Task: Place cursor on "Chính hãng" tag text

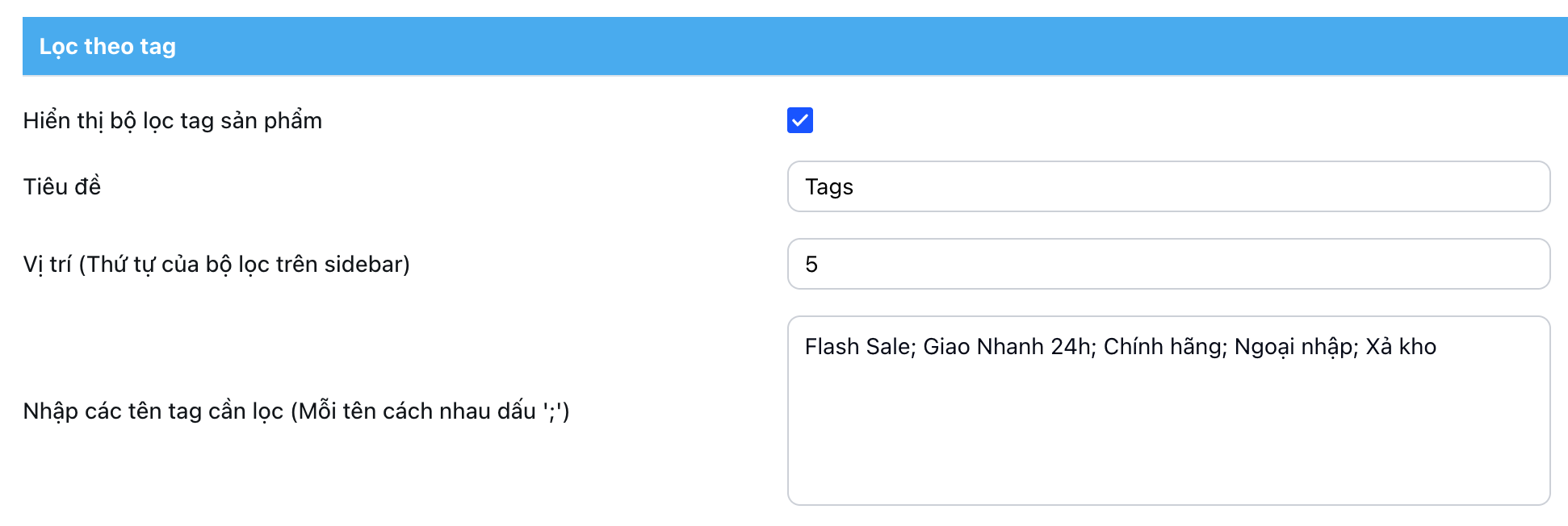Action: (1163, 347)
